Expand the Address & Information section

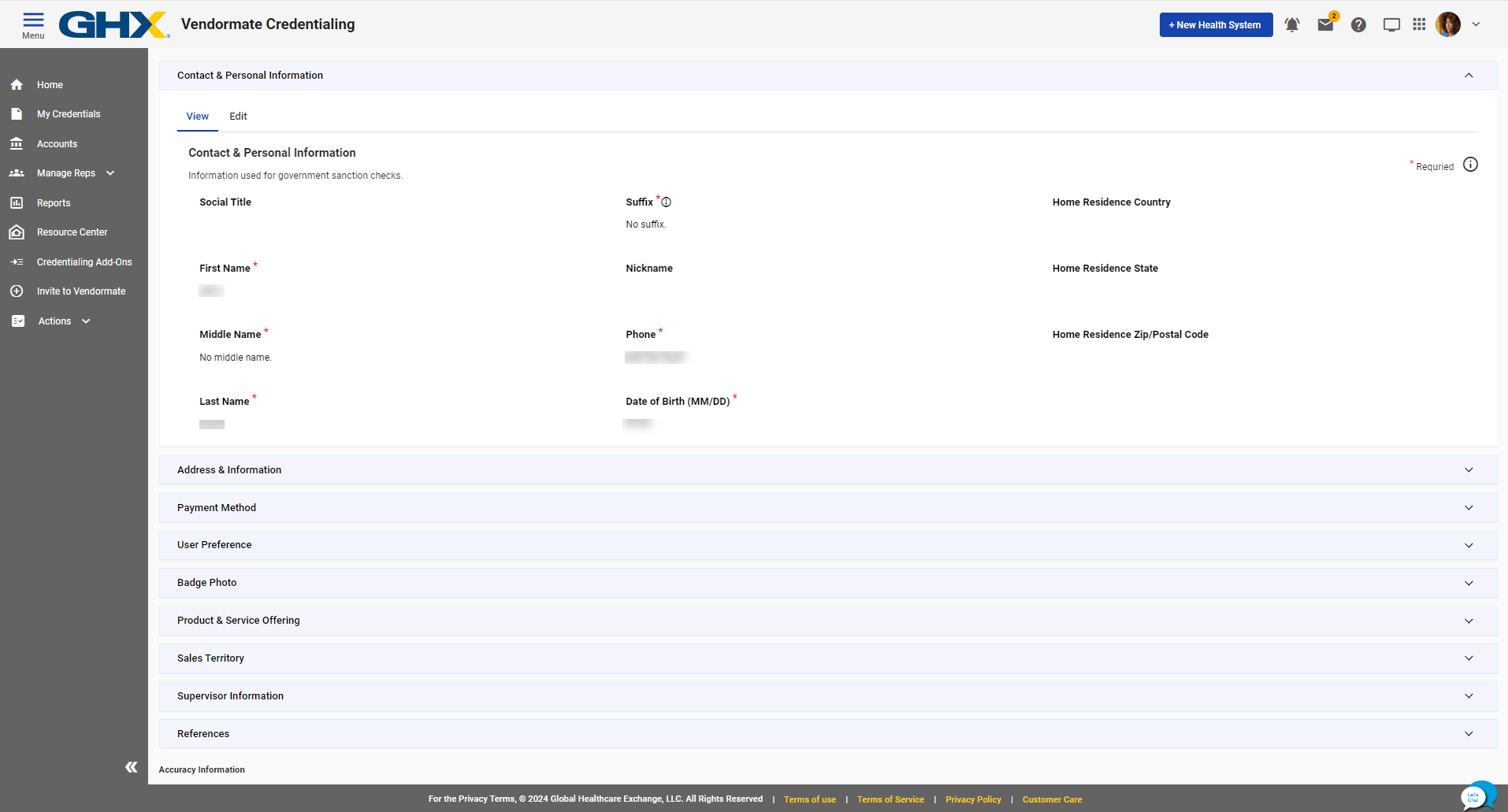point(828,470)
